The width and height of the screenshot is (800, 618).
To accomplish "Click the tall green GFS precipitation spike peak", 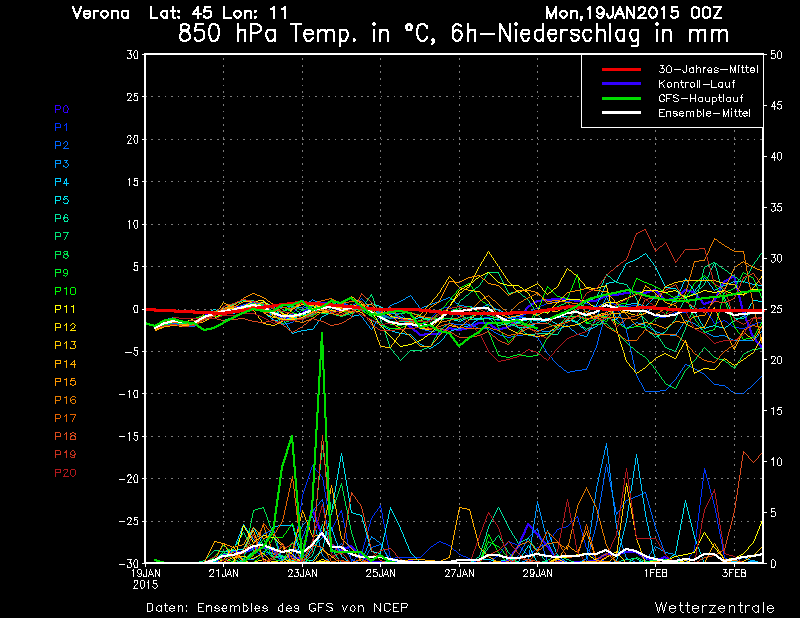I will (x=322, y=333).
